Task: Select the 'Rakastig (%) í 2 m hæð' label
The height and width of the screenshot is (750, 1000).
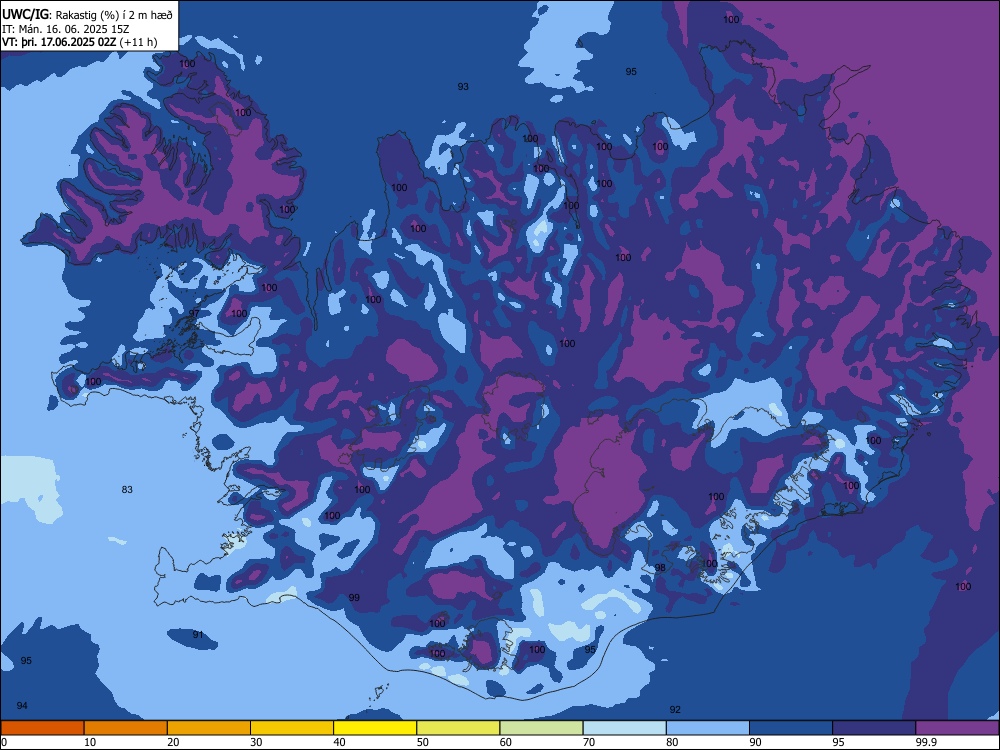Action: pyautogui.click(x=114, y=14)
